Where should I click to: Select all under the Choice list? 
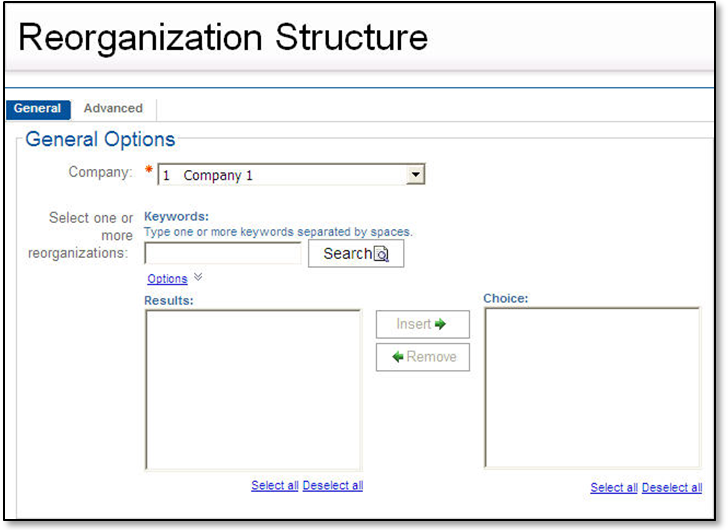[x=614, y=488]
